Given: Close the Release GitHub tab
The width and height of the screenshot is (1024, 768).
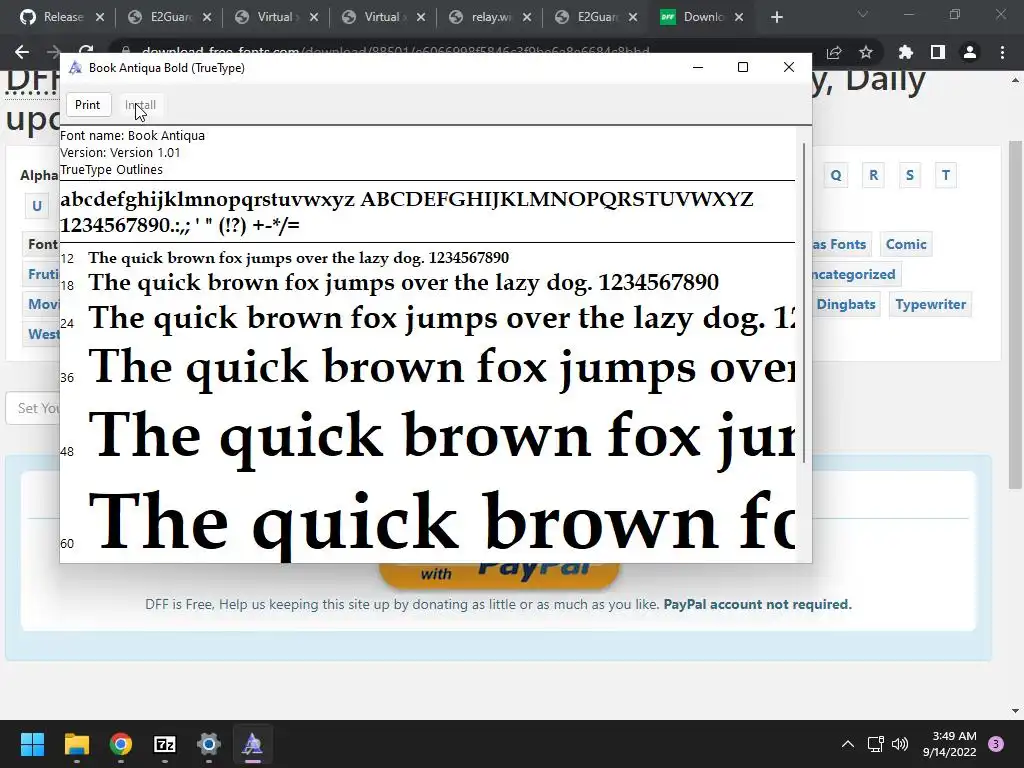Looking at the screenshot, I should coord(100,17).
